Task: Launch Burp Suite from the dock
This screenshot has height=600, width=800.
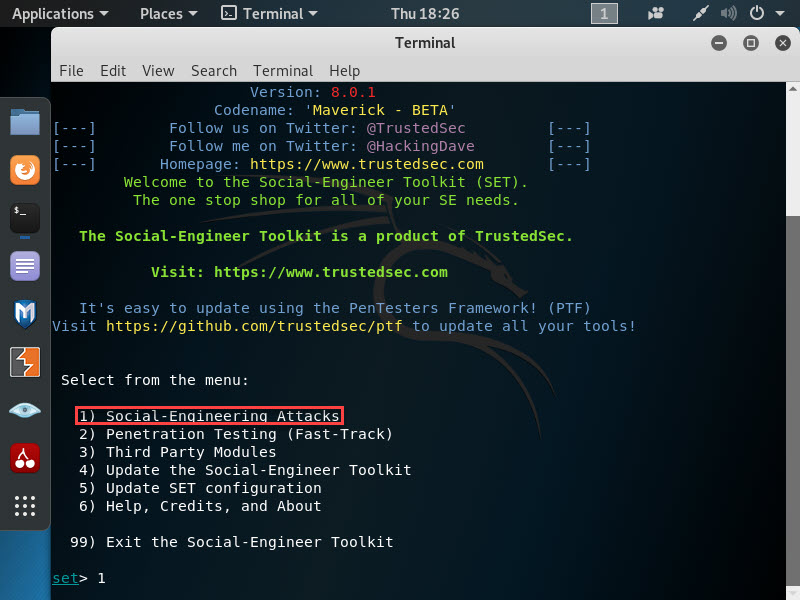Action: click(24, 362)
